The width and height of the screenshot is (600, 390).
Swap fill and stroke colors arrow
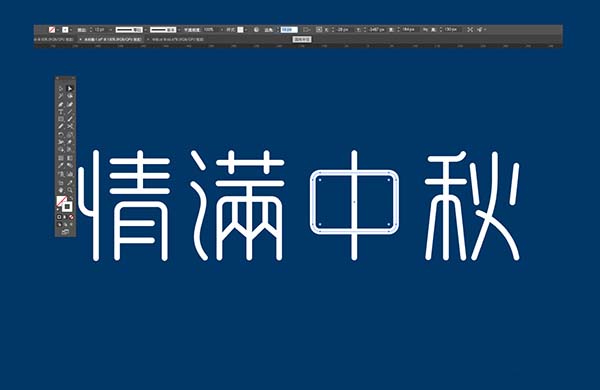[x=71, y=198]
